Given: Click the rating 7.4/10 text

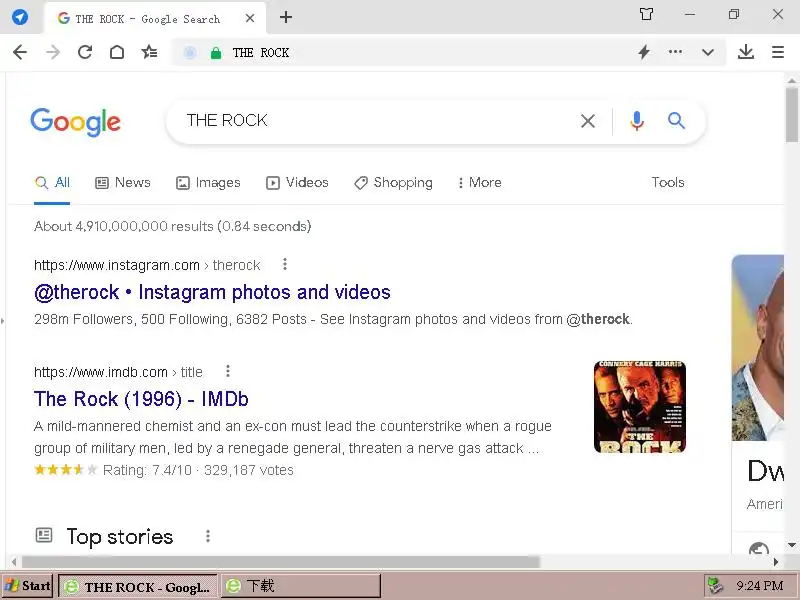Looking at the screenshot, I should [x=147, y=470].
